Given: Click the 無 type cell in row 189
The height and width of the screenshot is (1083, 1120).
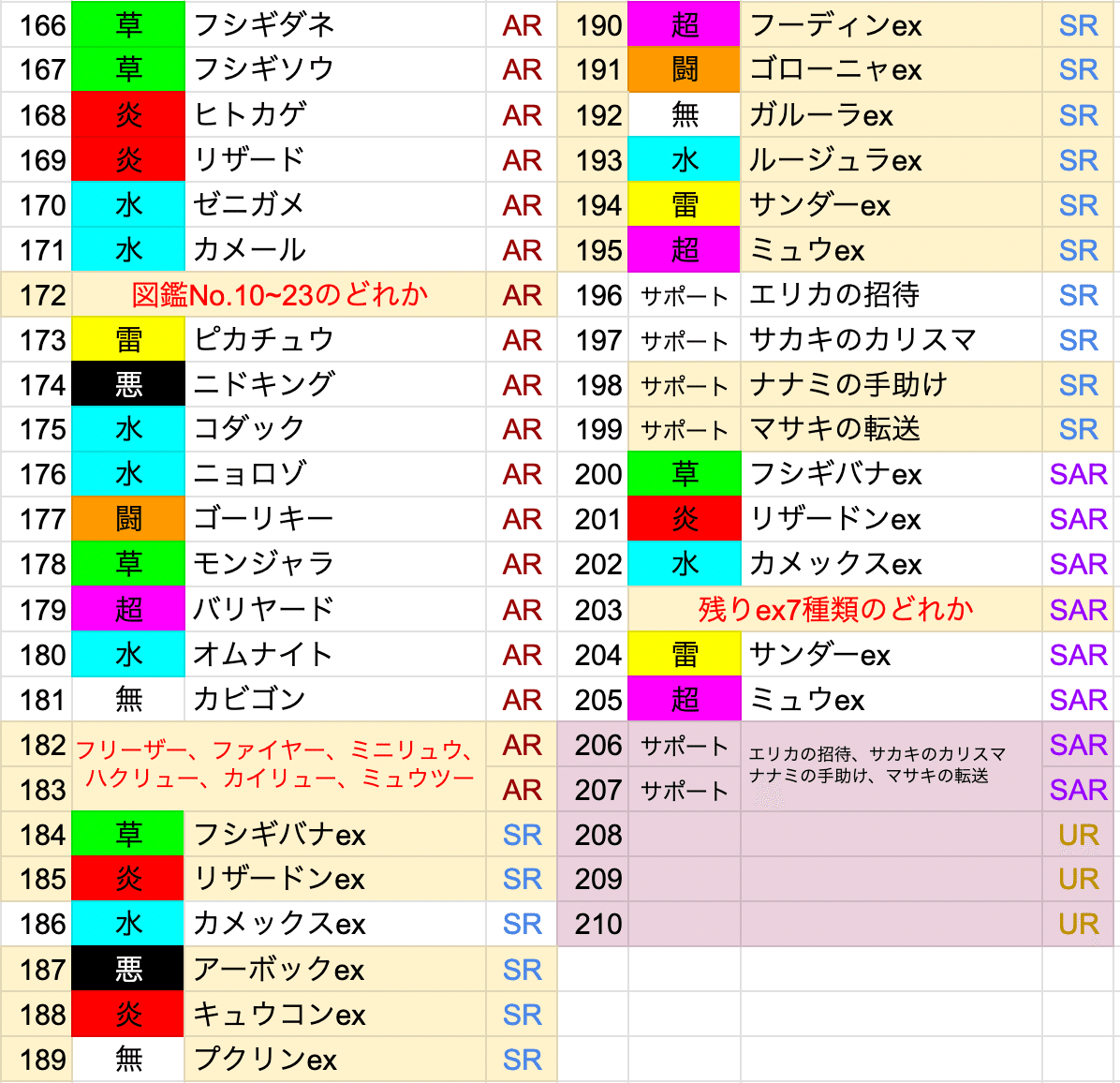Looking at the screenshot, I should pyautogui.click(x=128, y=1061).
